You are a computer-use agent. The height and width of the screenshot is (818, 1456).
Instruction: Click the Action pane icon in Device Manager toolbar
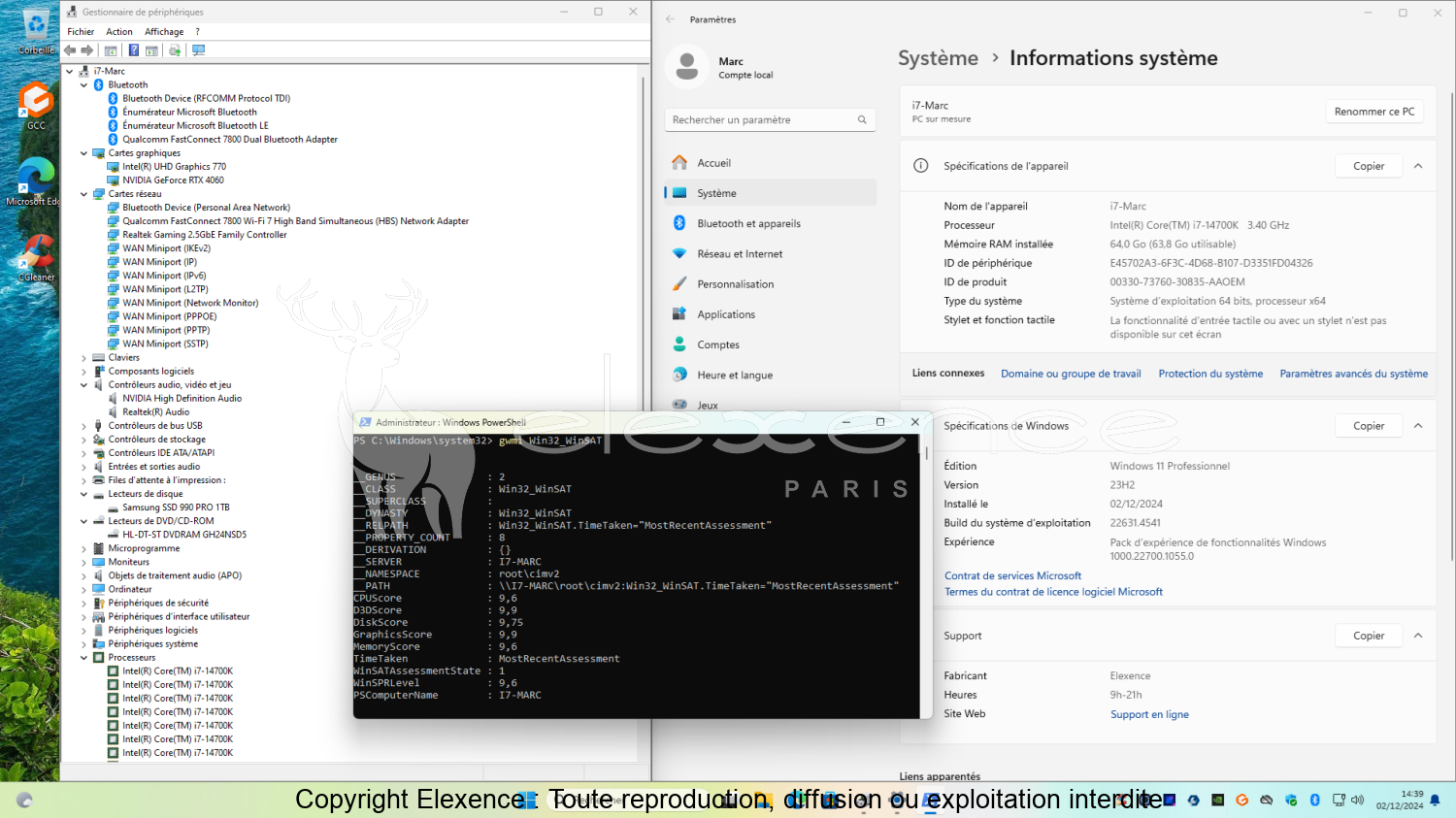pyautogui.click(x=152, y=50)
